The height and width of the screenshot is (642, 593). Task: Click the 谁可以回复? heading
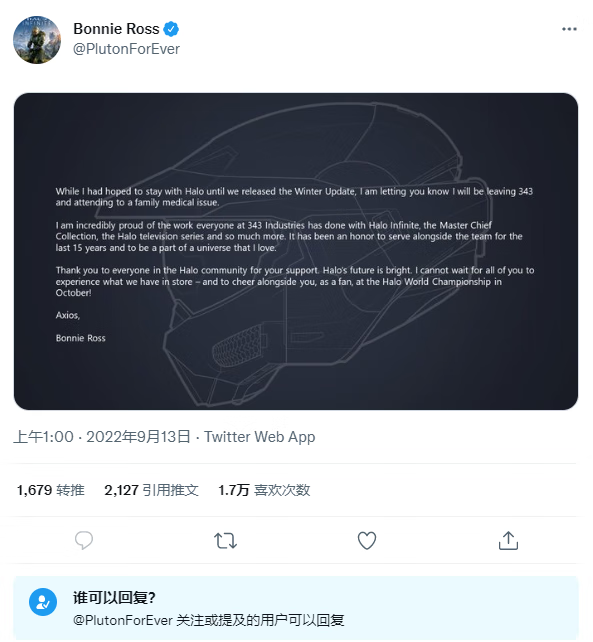[114, 598]
